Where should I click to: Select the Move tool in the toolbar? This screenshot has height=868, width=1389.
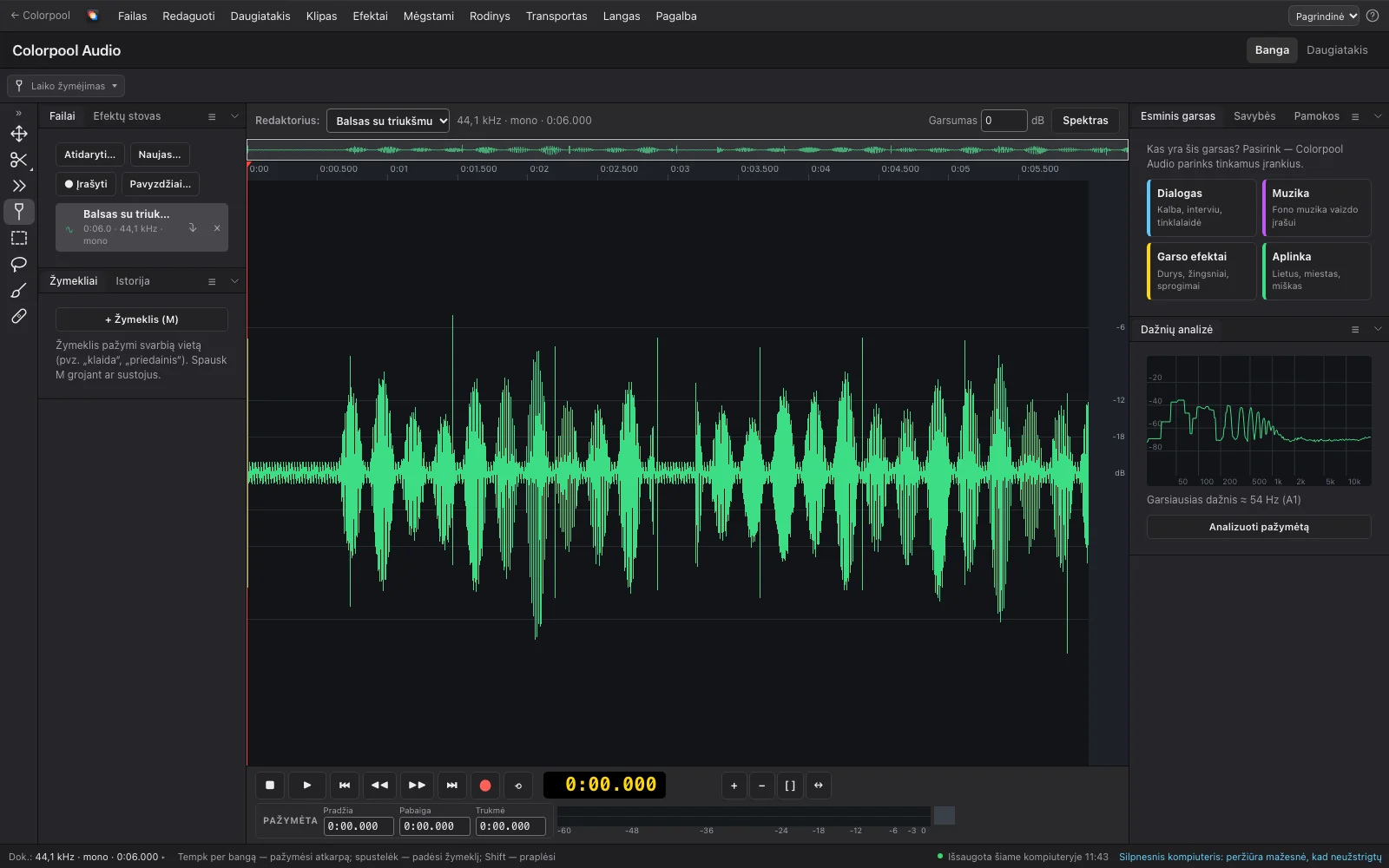[19, 134]
